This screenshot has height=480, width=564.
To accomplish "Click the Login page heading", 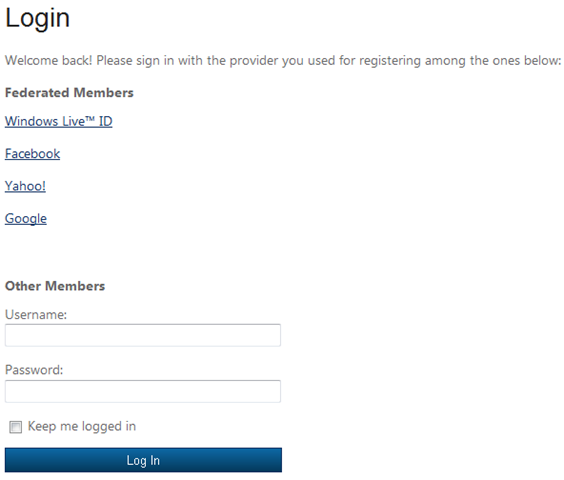I will pos(37,18).
